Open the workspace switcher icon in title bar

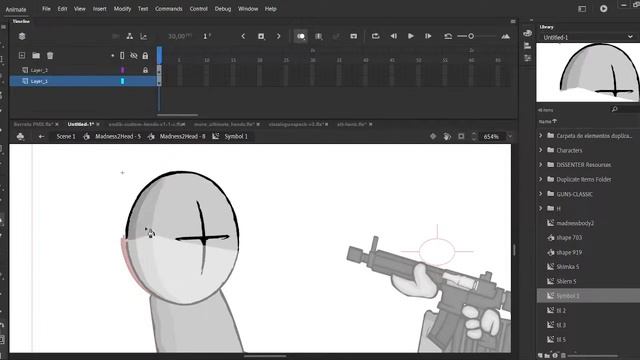582,9
